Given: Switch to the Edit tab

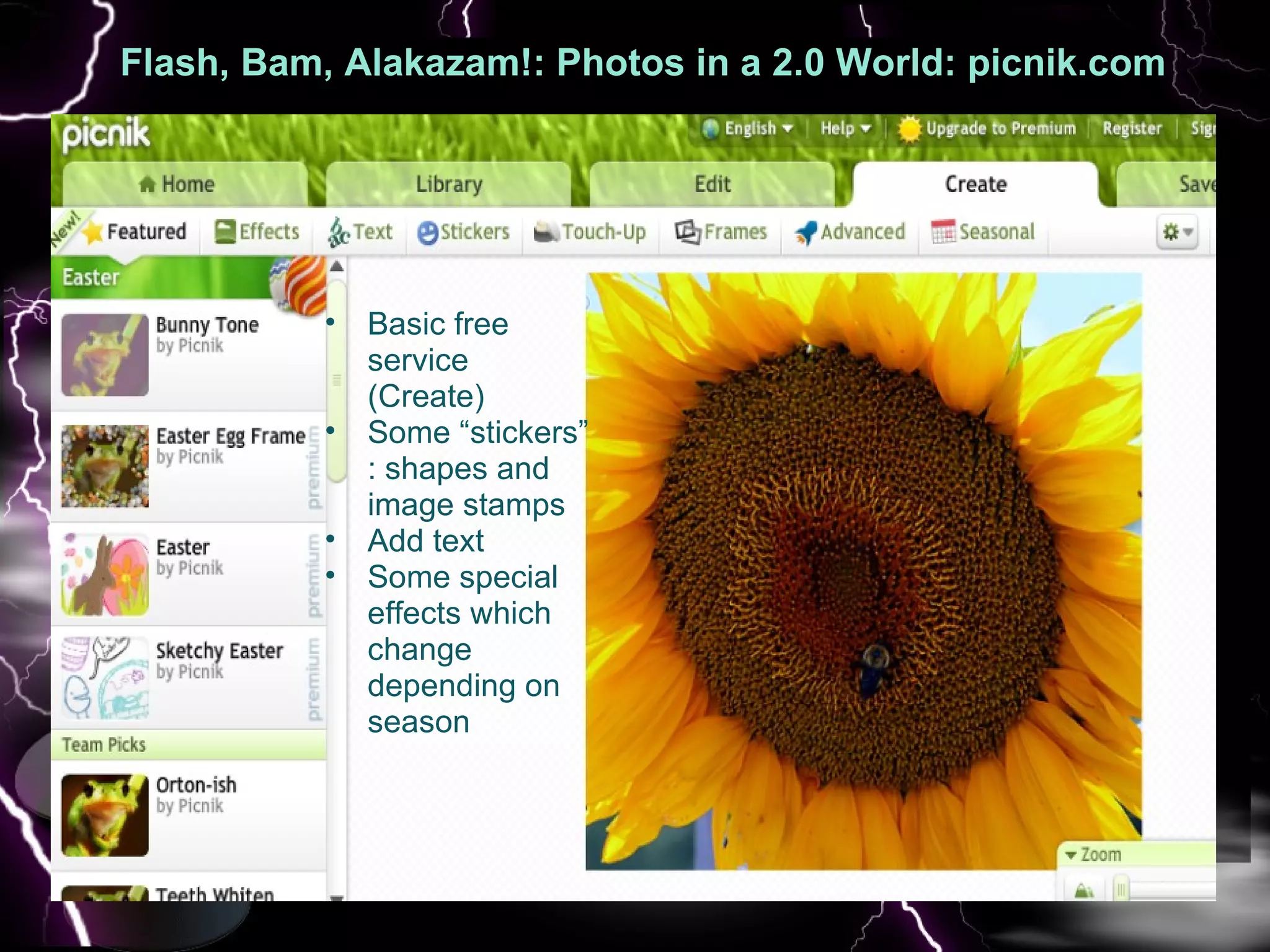Looking at the screenshot, I should tap(712, 184).
